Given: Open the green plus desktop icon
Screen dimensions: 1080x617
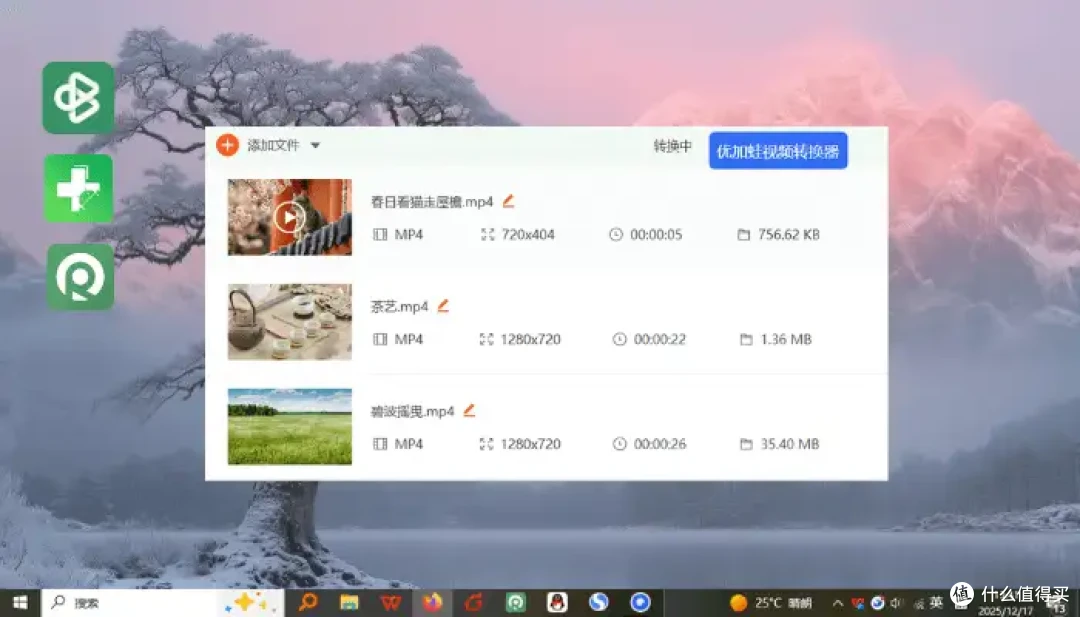Looking at the screenshot, I should click(x=79, y=189).
